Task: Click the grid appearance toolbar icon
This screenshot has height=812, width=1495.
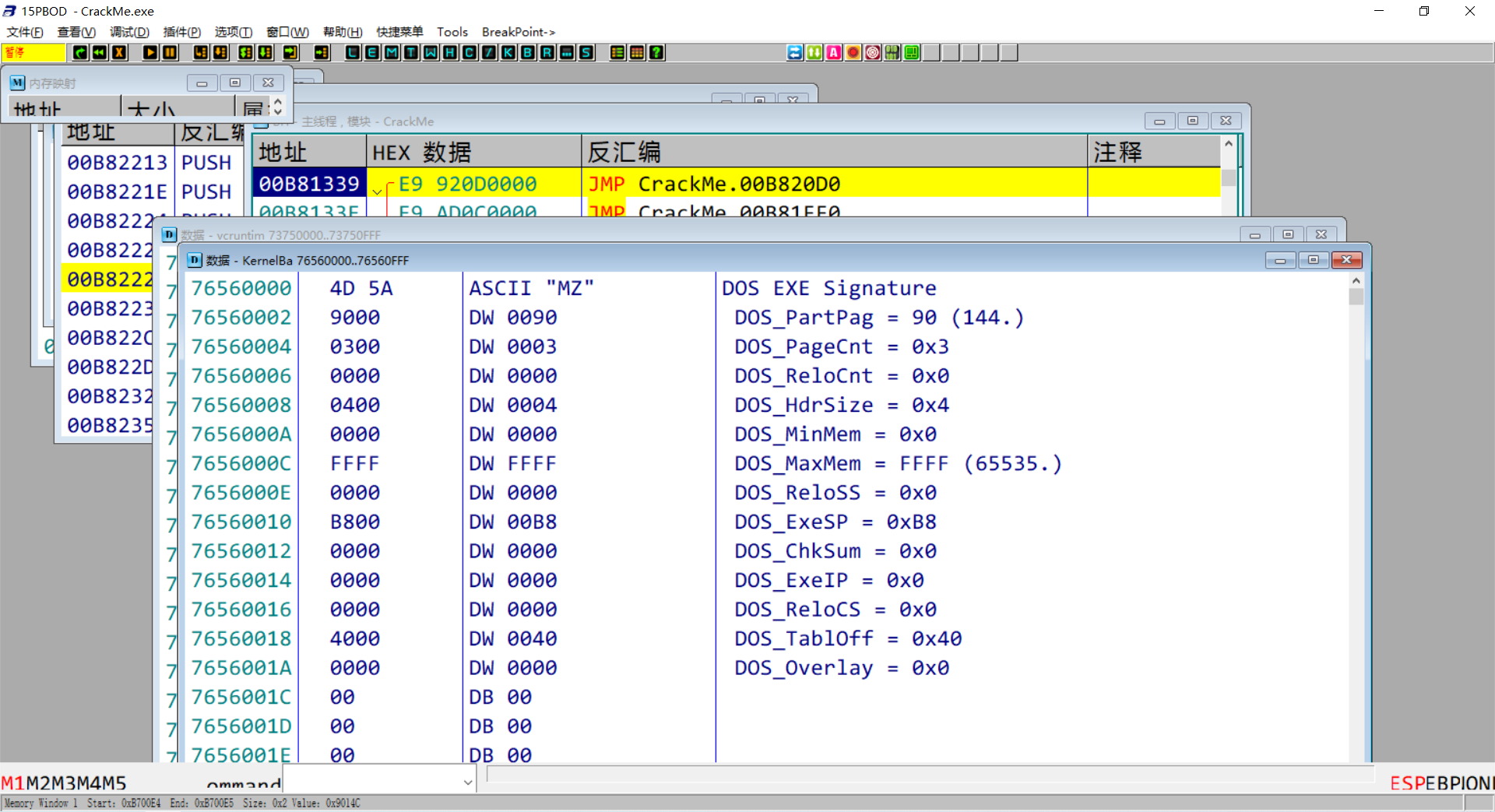Action: (637, 52)
